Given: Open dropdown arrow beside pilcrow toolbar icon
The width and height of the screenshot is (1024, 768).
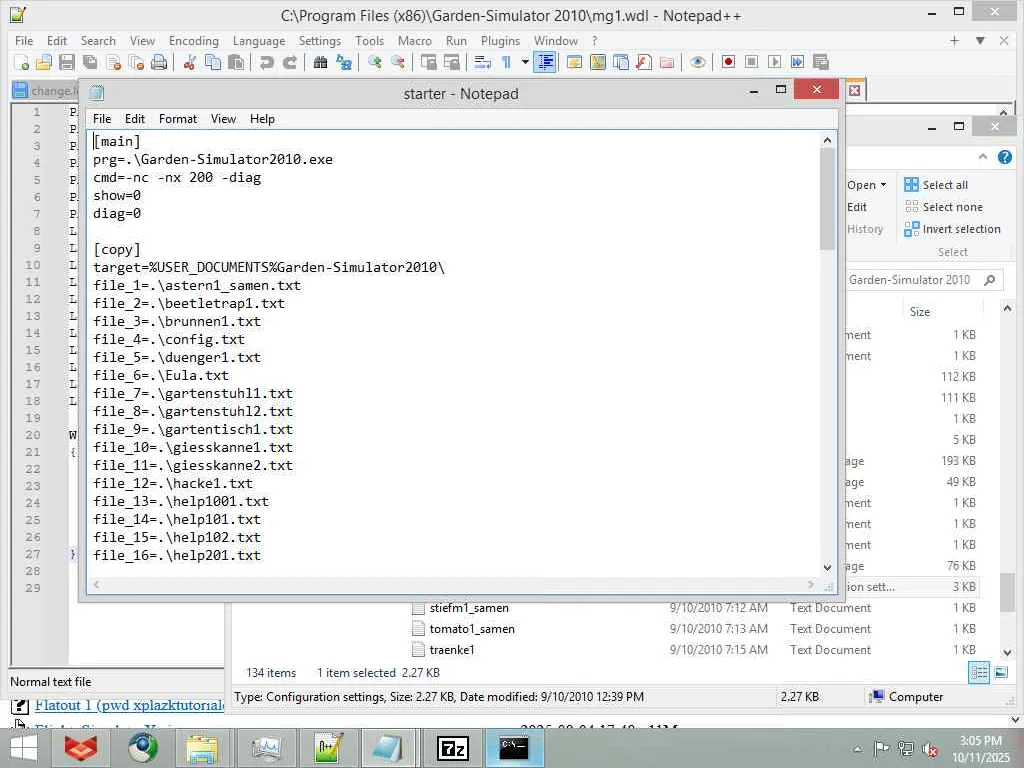Looking at the screenshot, I should point(525,62).
